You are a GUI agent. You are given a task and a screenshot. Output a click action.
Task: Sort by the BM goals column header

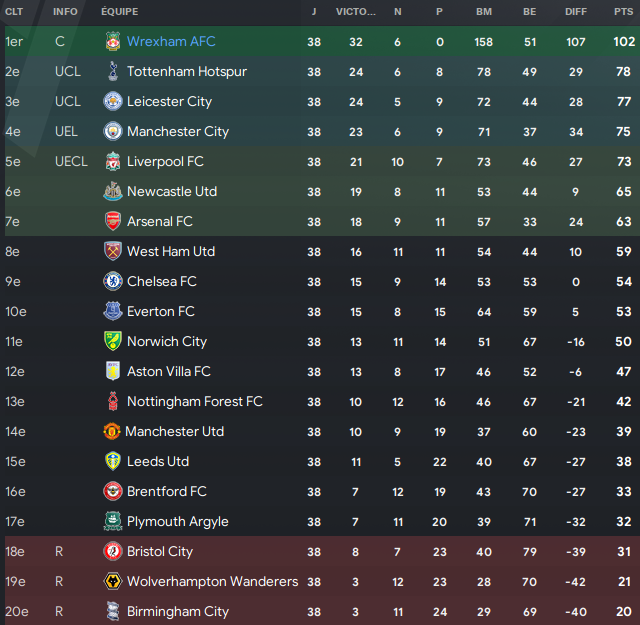pos(484,12)
